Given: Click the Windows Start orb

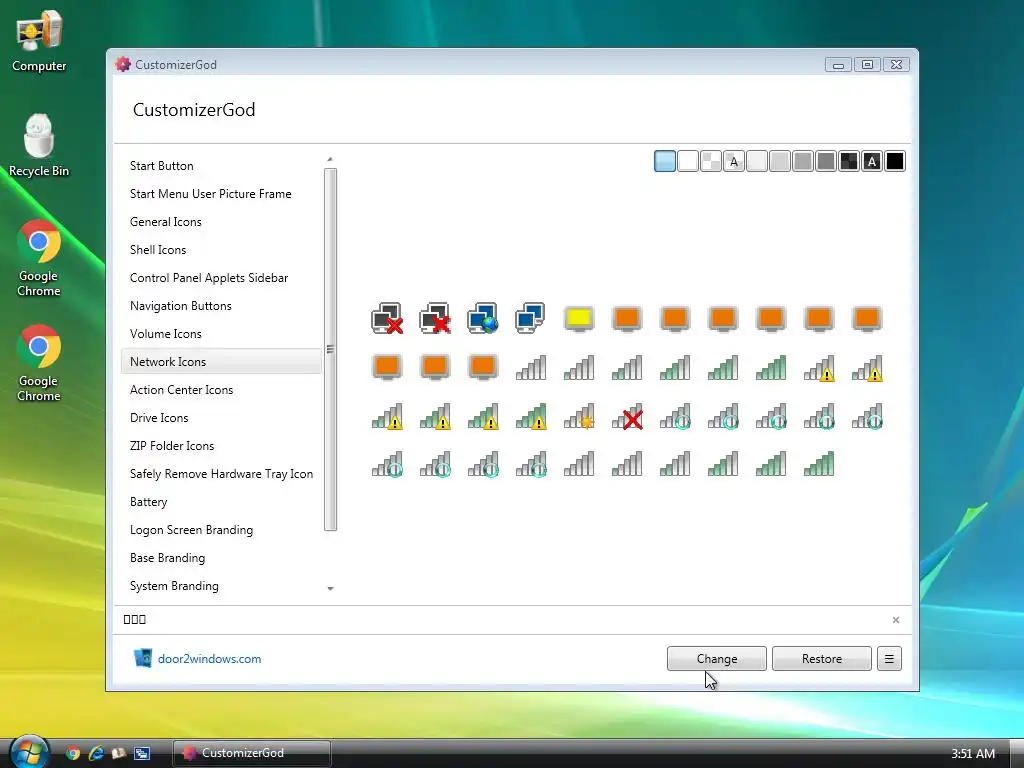Looking at the screenshot, I should pyautogui.click(x=29, y=752).
